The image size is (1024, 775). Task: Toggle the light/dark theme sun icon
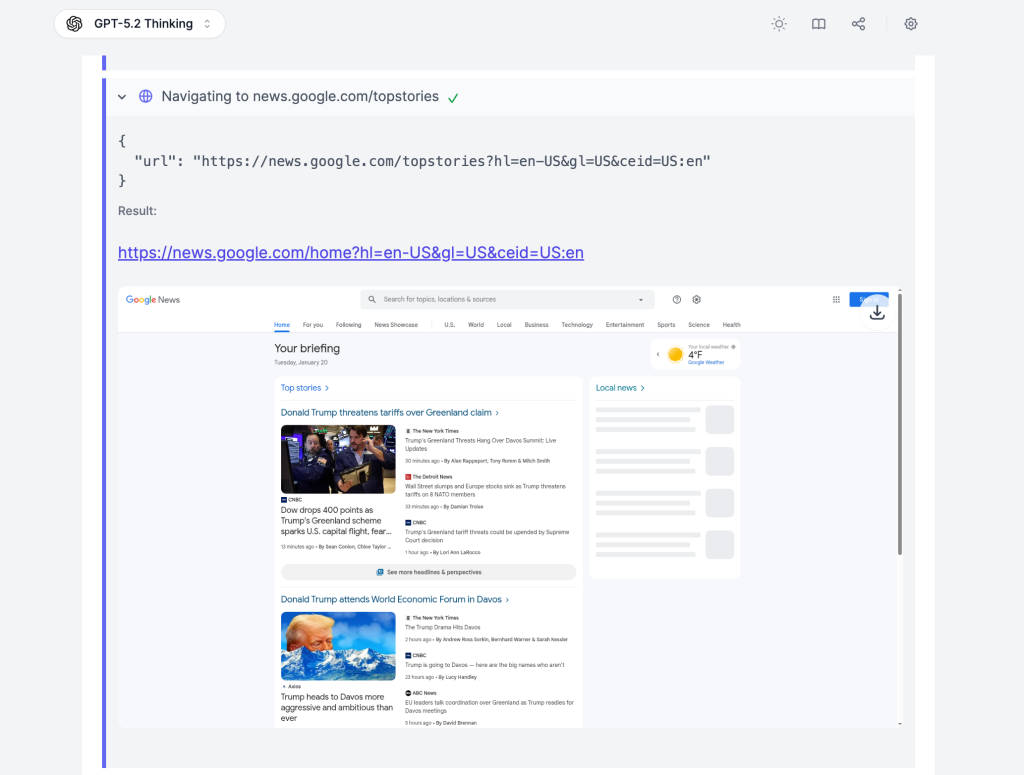pyautogui.click(x=779, y=24)
